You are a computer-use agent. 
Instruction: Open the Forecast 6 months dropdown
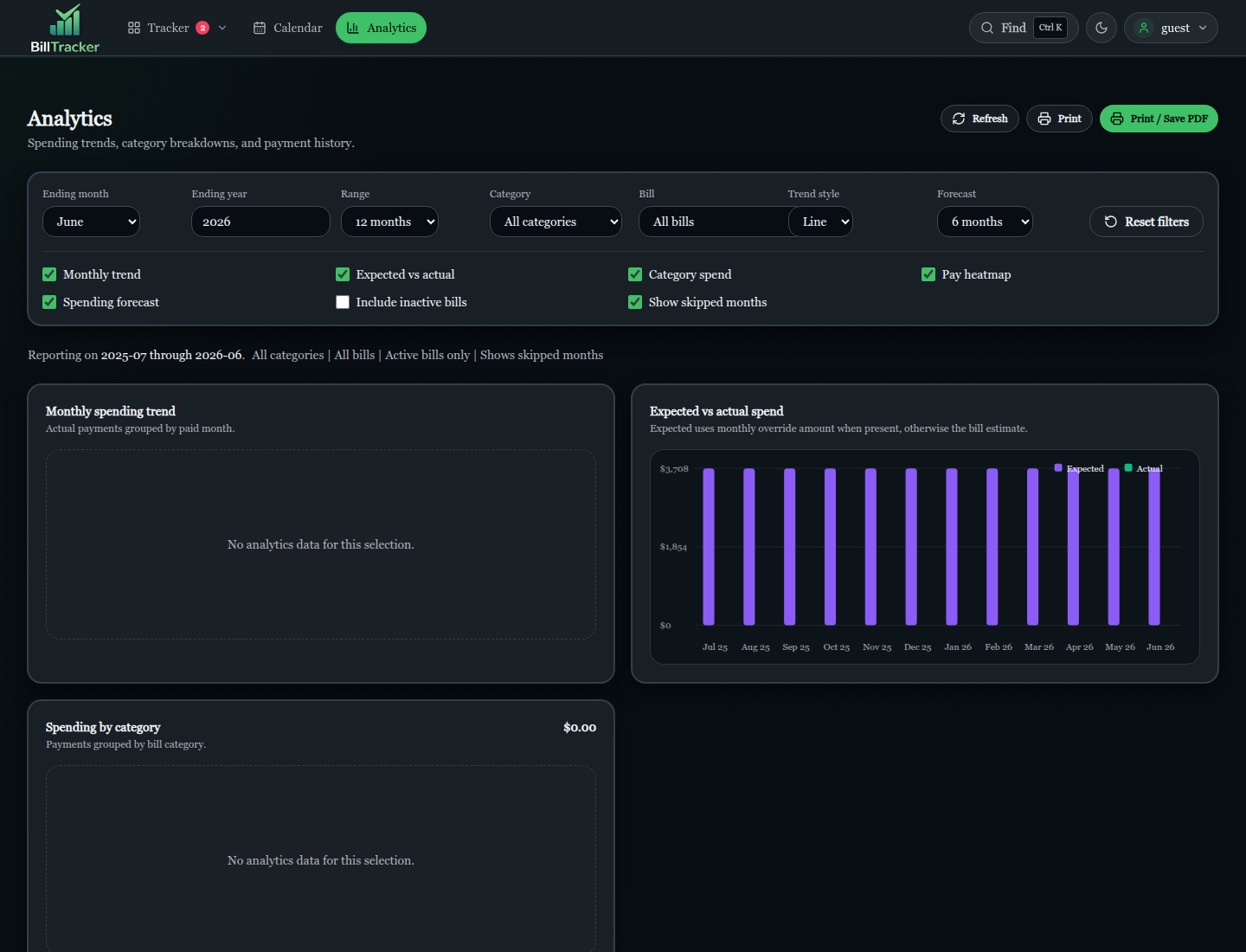(x=985, y=222)
